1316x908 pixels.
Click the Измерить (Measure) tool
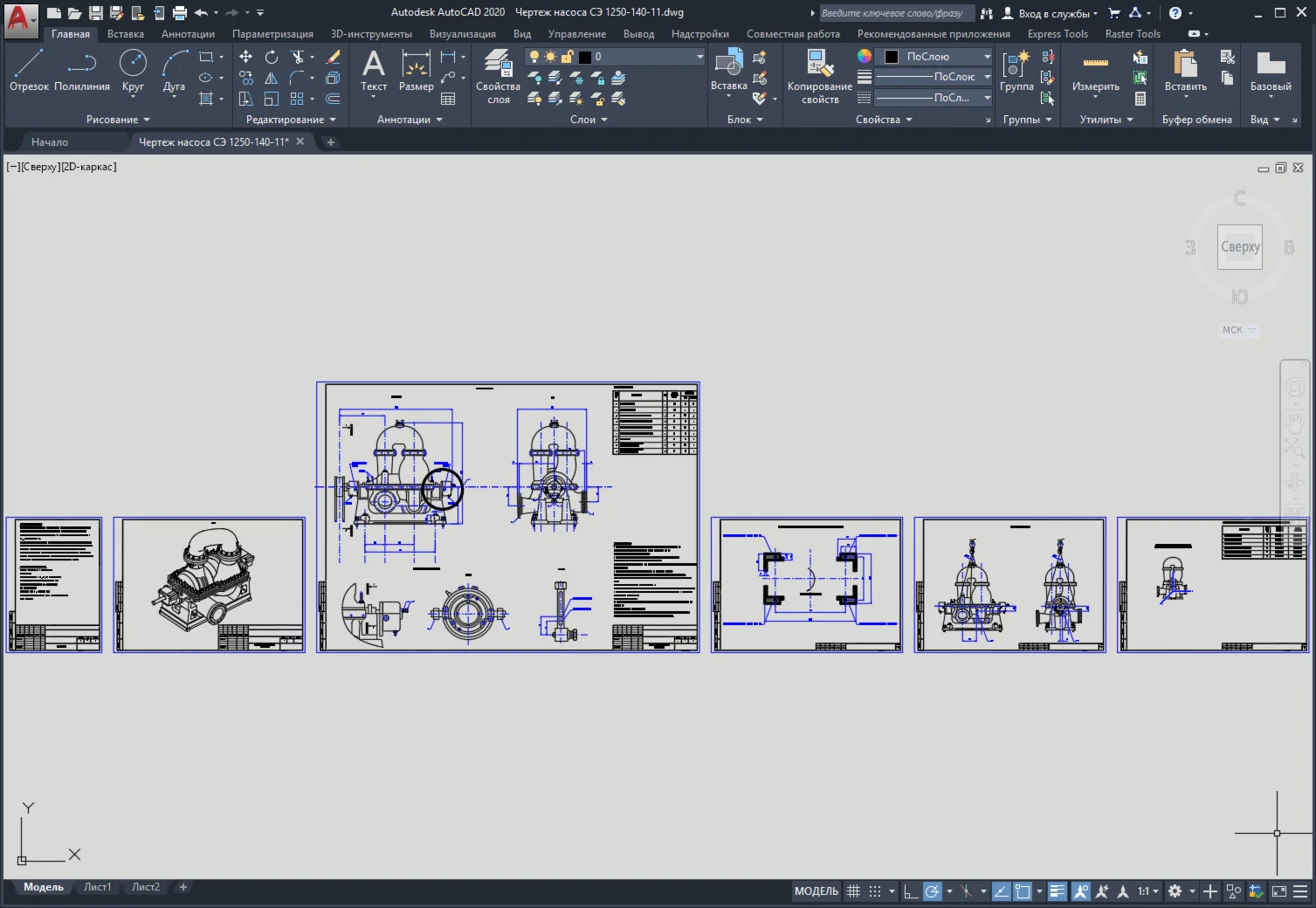(x=1096, y=70)
